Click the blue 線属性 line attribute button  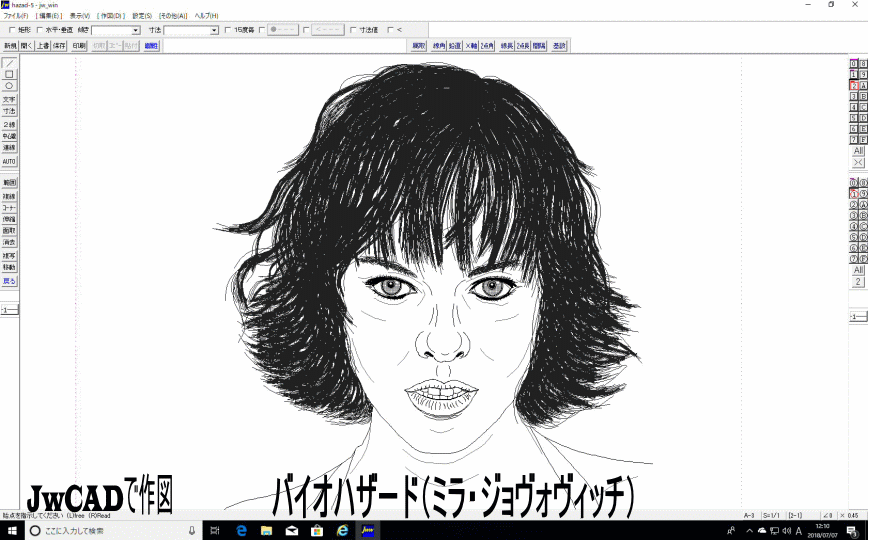click(x=151, y=46)
